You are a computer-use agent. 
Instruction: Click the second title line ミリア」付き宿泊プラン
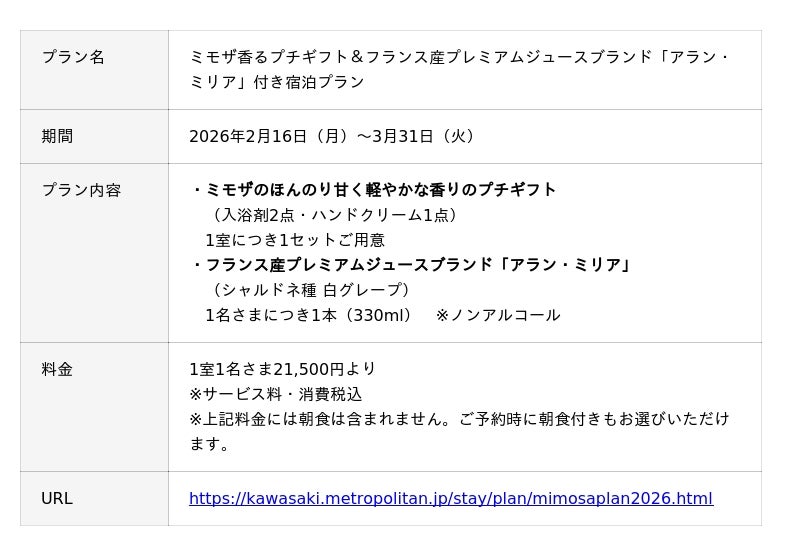(x=277, y=82)
